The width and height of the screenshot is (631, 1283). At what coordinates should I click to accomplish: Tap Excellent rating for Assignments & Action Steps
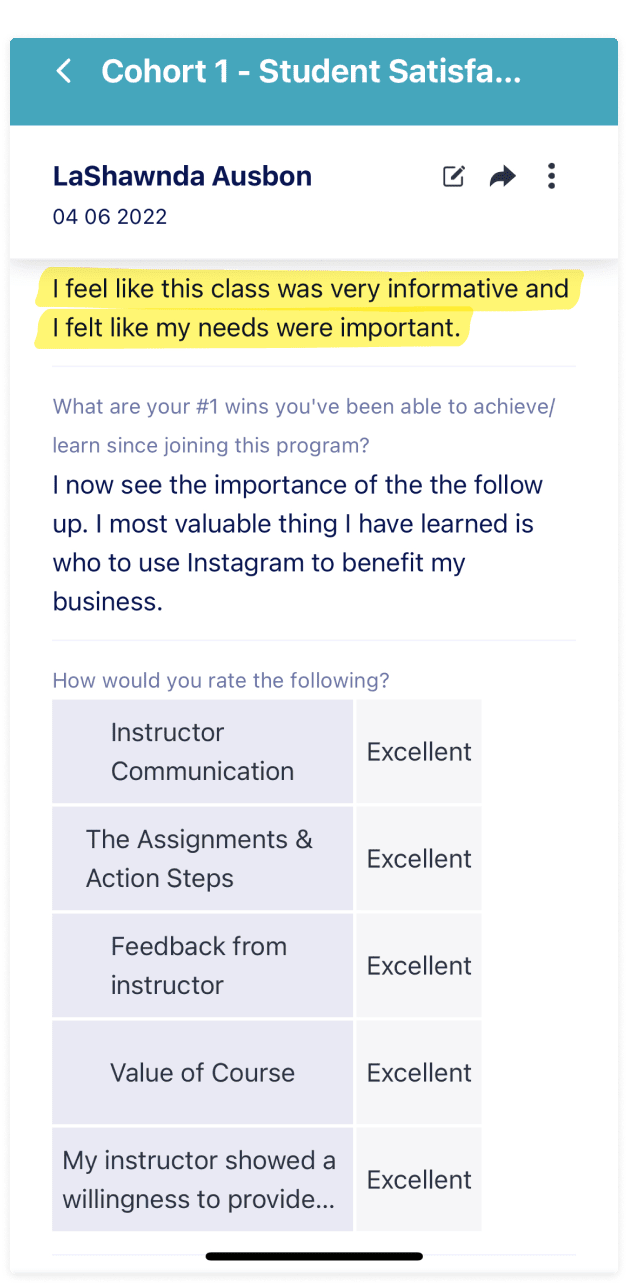pyautogui.click(x=419, y=859)
